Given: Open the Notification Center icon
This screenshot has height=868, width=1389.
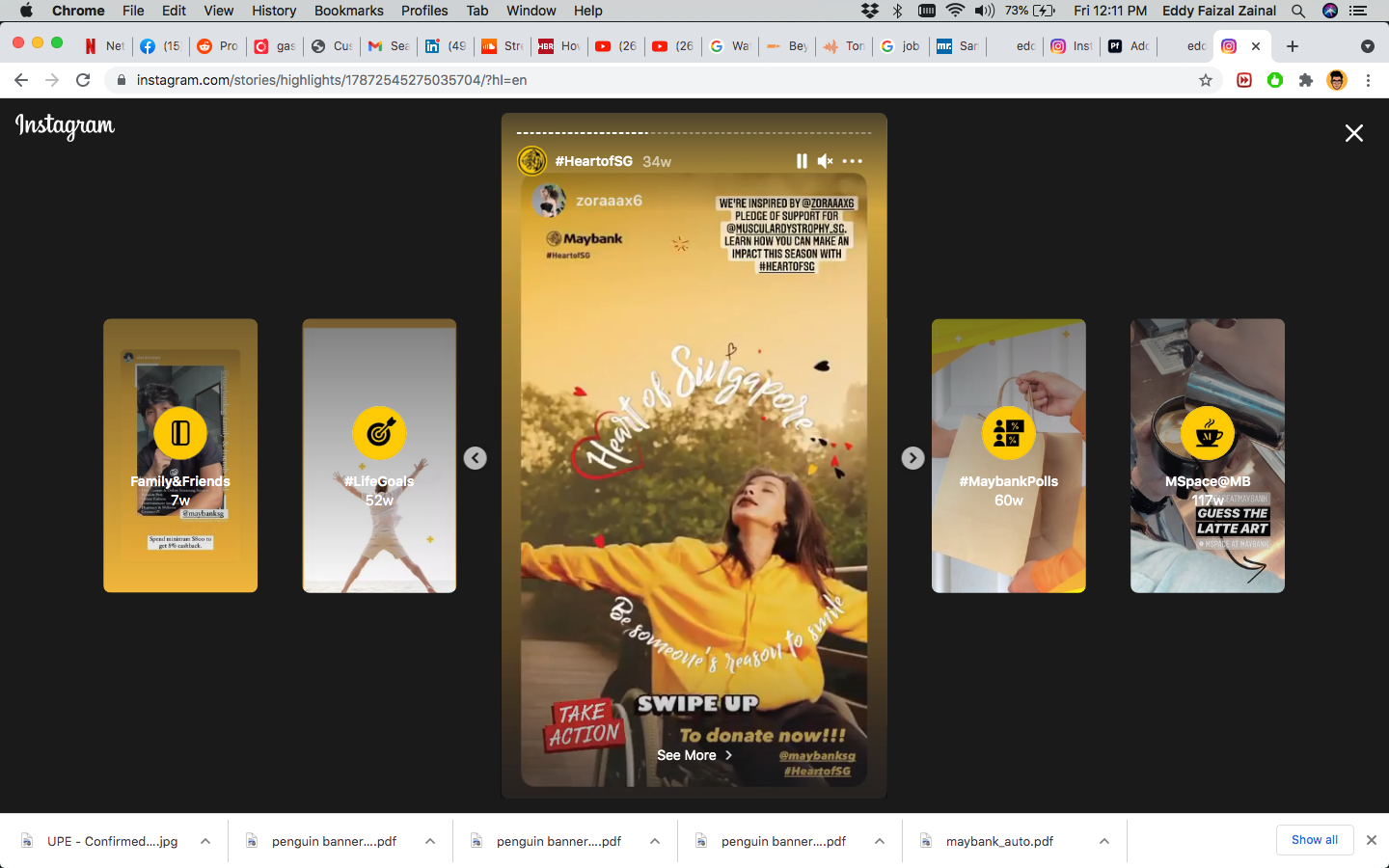Looking at the screenshot, I should pyautogui.click(x=1358, y=11).
